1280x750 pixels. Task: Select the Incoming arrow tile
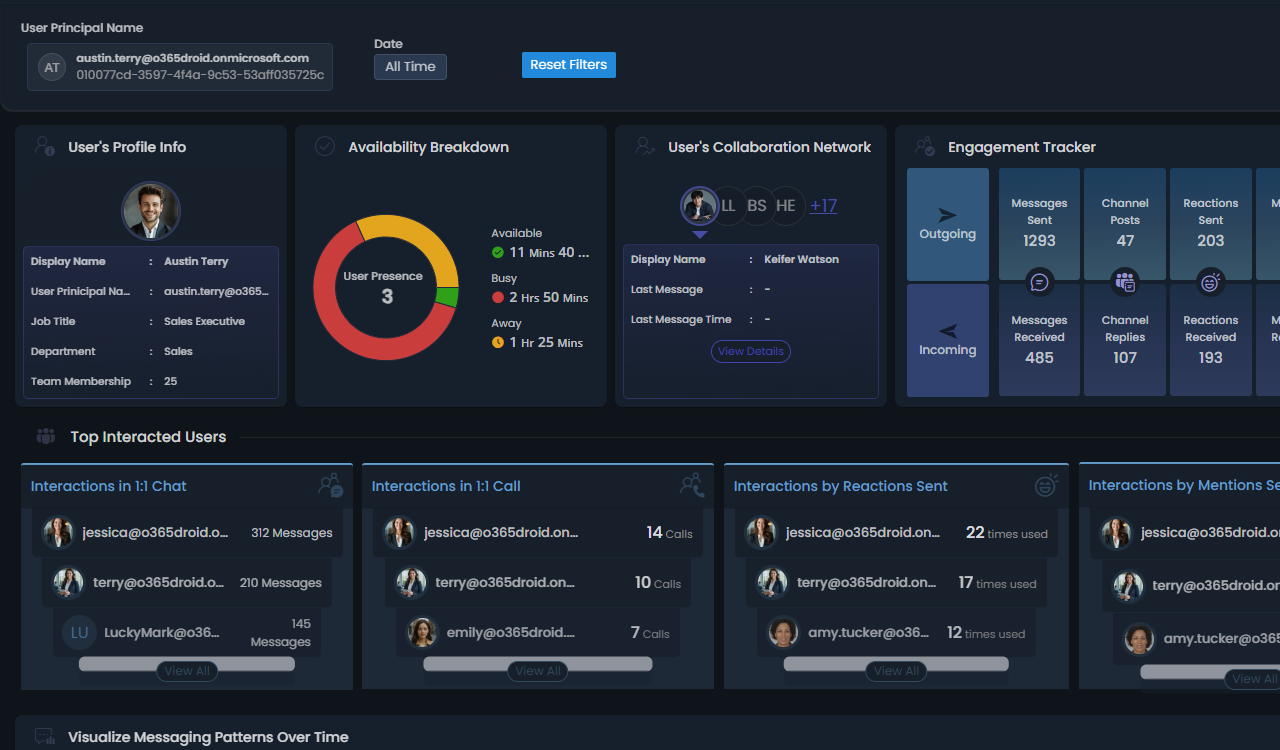coord(947,340)
